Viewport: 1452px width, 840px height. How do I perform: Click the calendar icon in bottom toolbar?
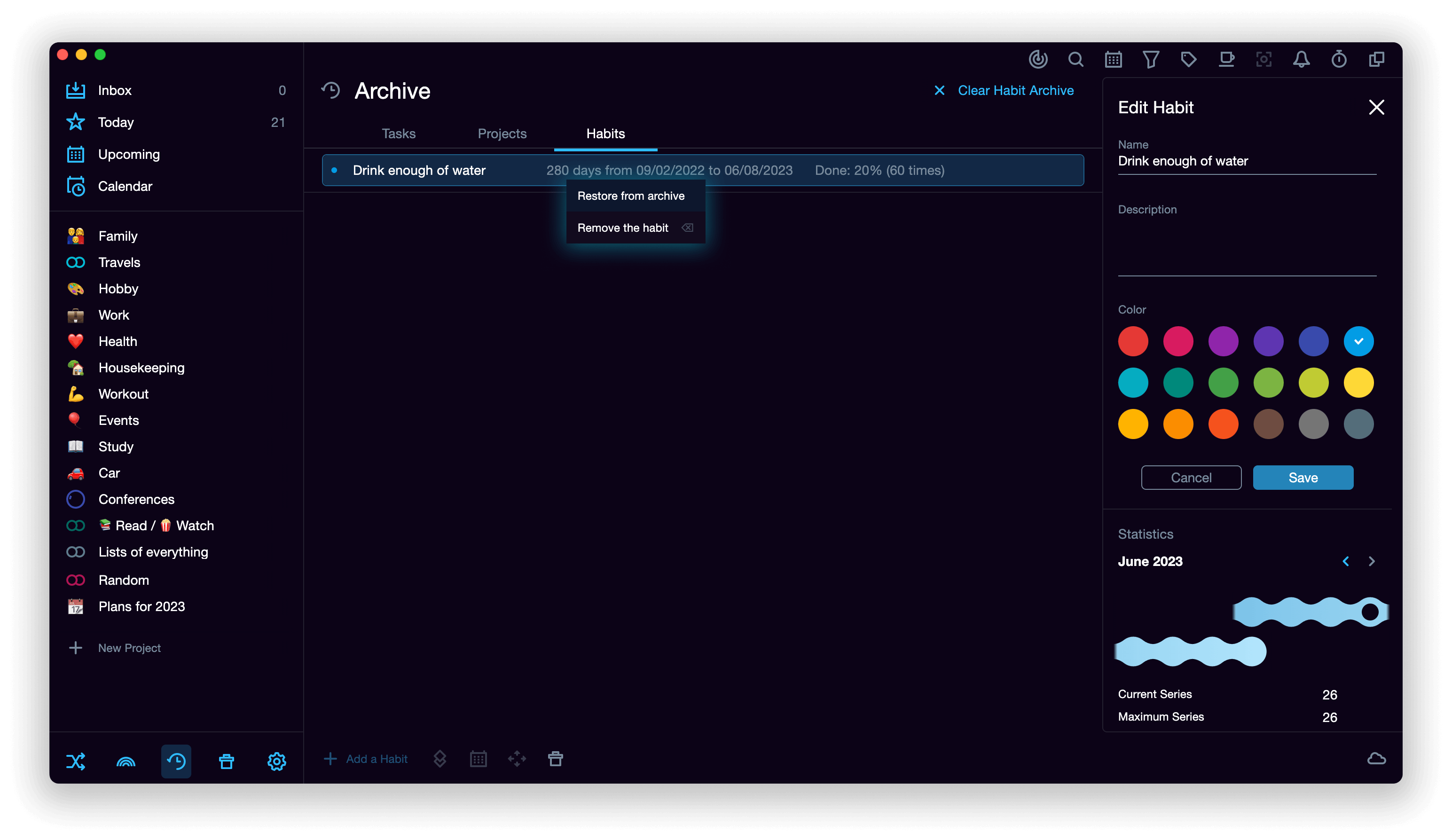point(478,759)
